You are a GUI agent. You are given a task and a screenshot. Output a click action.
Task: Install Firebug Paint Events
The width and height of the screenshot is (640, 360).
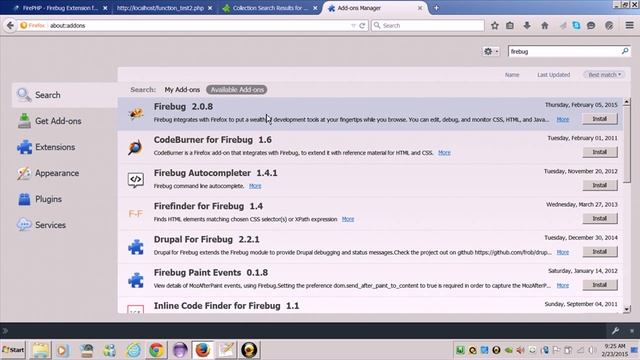click(600, 285)
